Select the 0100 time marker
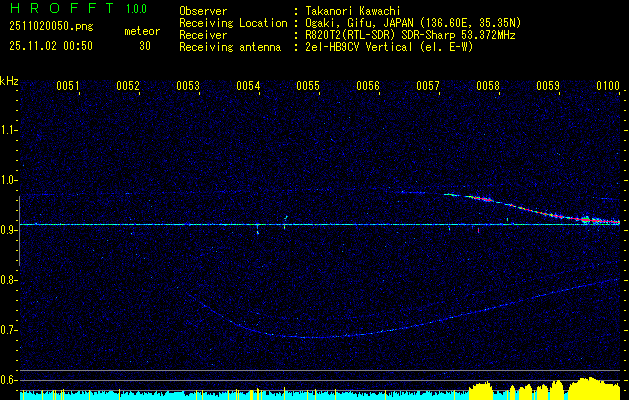Viewport: 629px width, 400px height. (x=608, y=87)
